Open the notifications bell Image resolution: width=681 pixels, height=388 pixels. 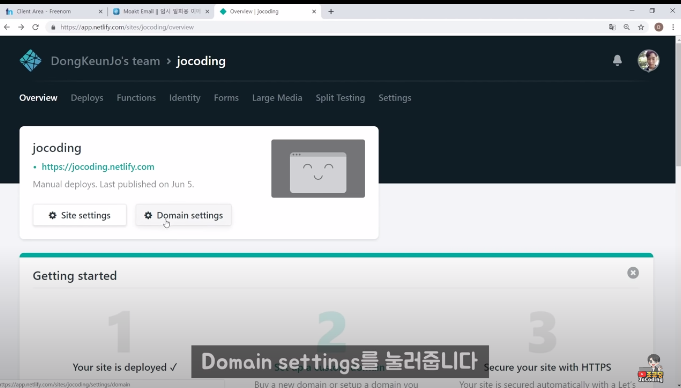[x=617, y=60]
